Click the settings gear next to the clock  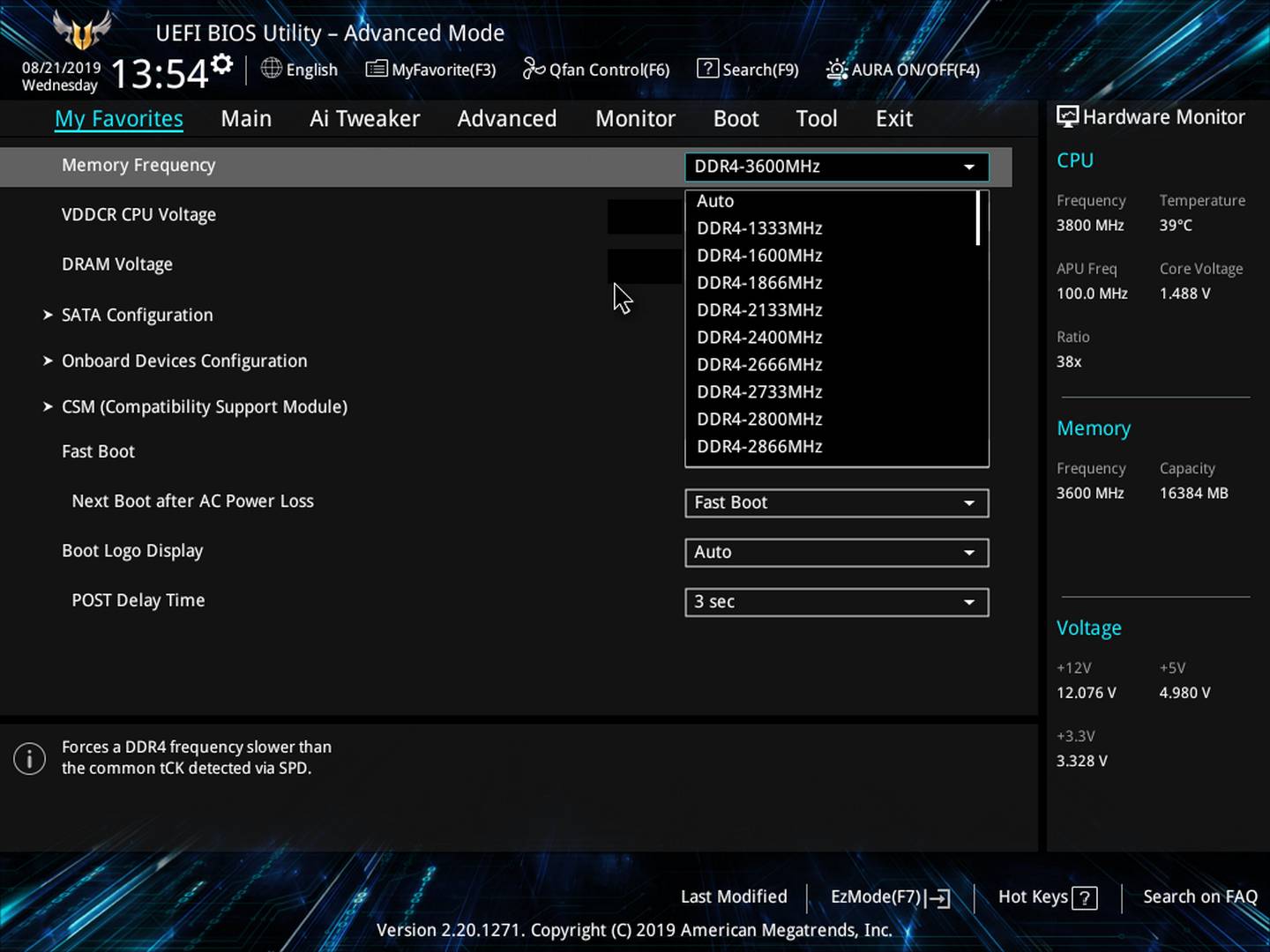click(x=222, y=63)
